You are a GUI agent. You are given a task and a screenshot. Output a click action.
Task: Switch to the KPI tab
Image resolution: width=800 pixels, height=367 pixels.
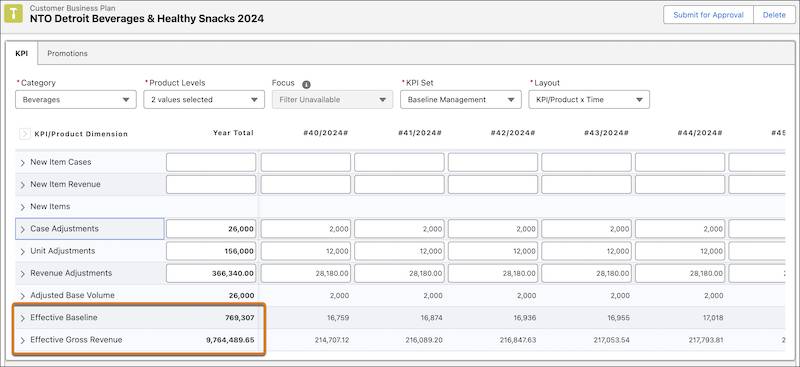tap(22, 53)
